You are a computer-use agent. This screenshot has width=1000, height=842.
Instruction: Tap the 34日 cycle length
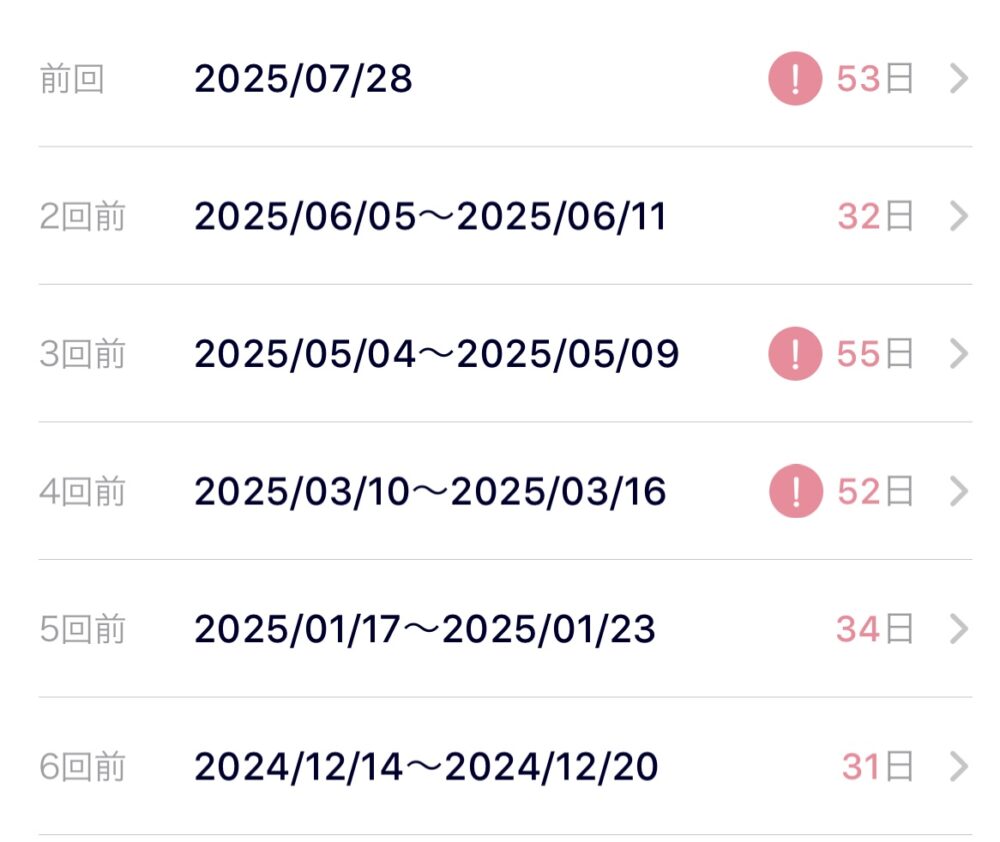coord(875,629)
